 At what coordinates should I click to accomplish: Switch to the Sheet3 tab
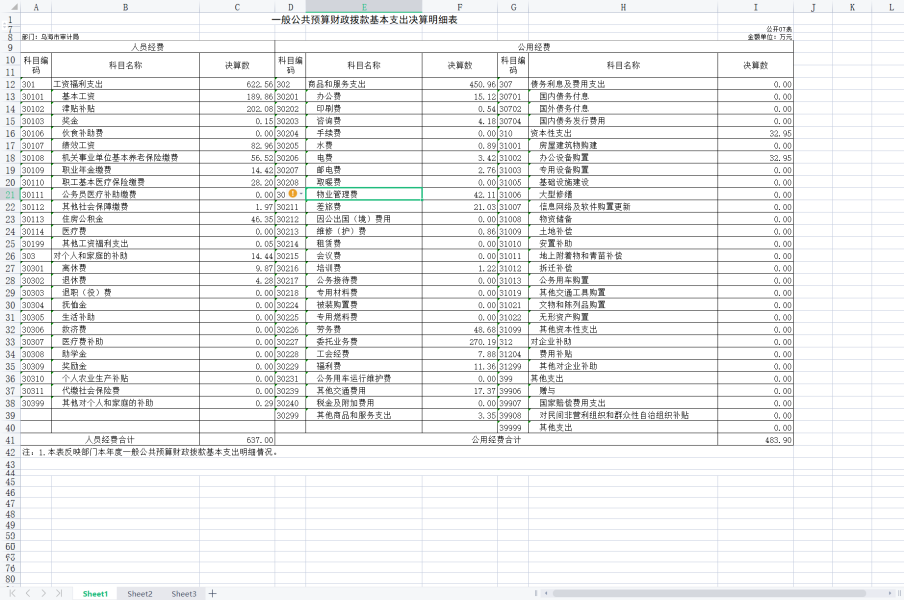[x=183, y=593]
